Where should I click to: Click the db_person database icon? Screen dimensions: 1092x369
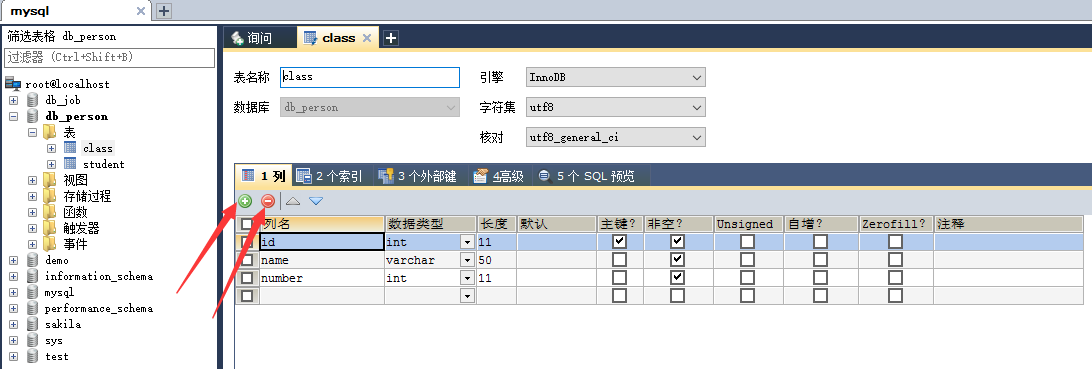click(33, 116)
